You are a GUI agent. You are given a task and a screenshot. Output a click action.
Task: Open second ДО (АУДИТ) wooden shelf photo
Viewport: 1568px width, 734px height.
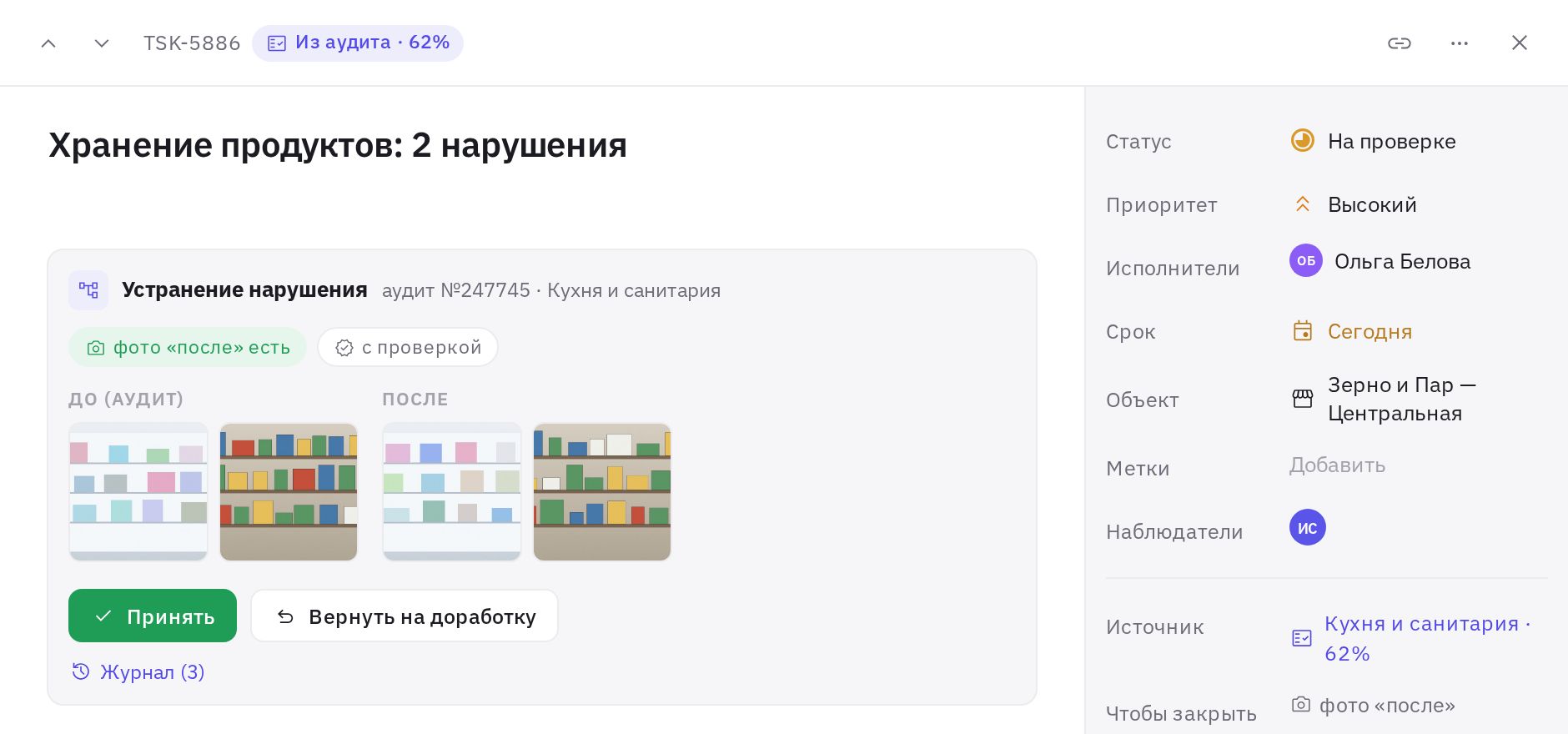point(289,491)
